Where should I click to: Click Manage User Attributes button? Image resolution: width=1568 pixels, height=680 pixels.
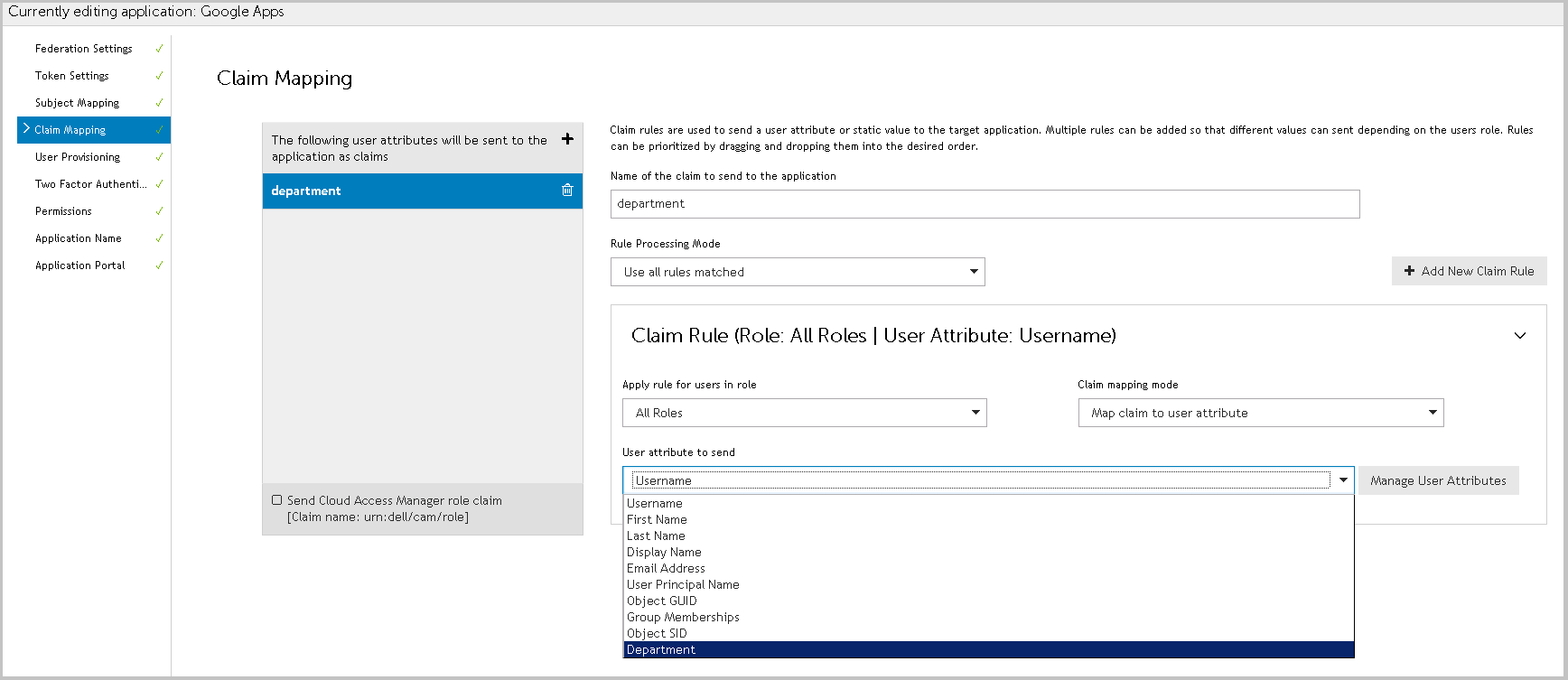click(x=1438, y=480)
